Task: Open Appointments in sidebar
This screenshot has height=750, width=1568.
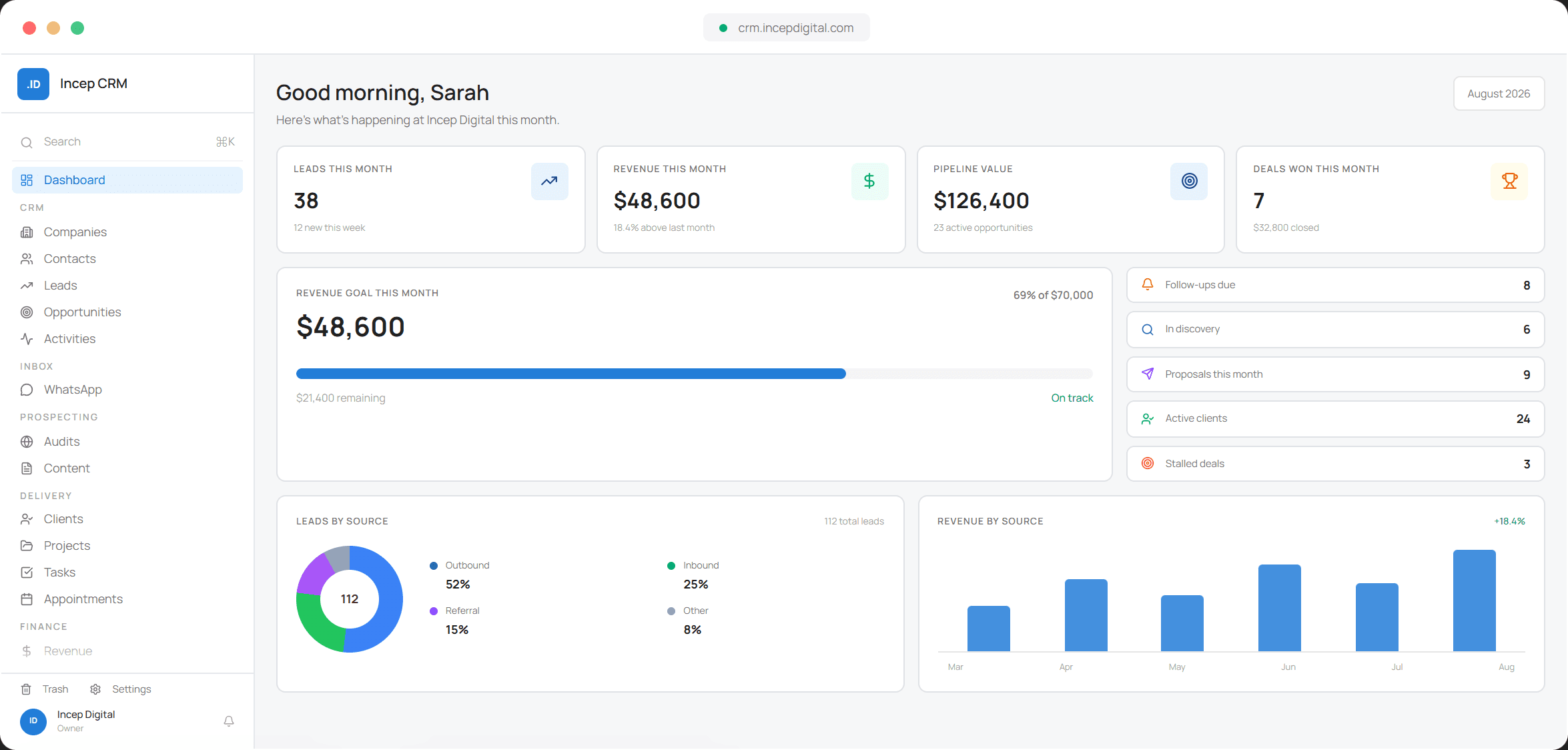Action: [127, 599]
